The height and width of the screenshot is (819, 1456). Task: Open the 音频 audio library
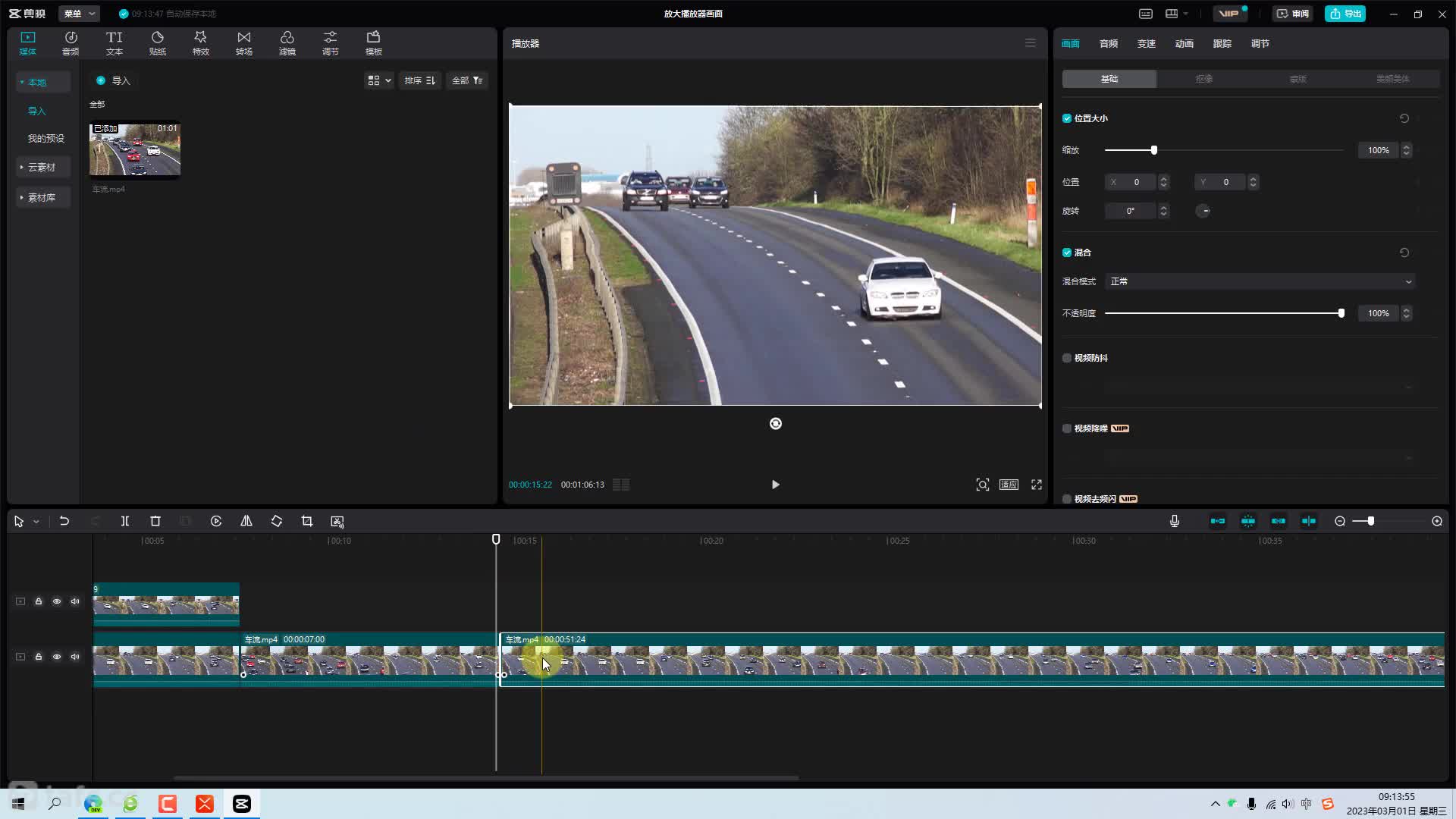tap(71, 43)
